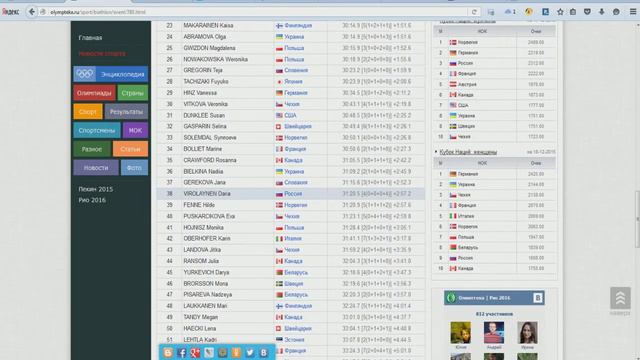Click Швеция link in BRORSSON Mona row
Image resolution: width=640 pixels, height=360 pixels.
click(293, 284)
